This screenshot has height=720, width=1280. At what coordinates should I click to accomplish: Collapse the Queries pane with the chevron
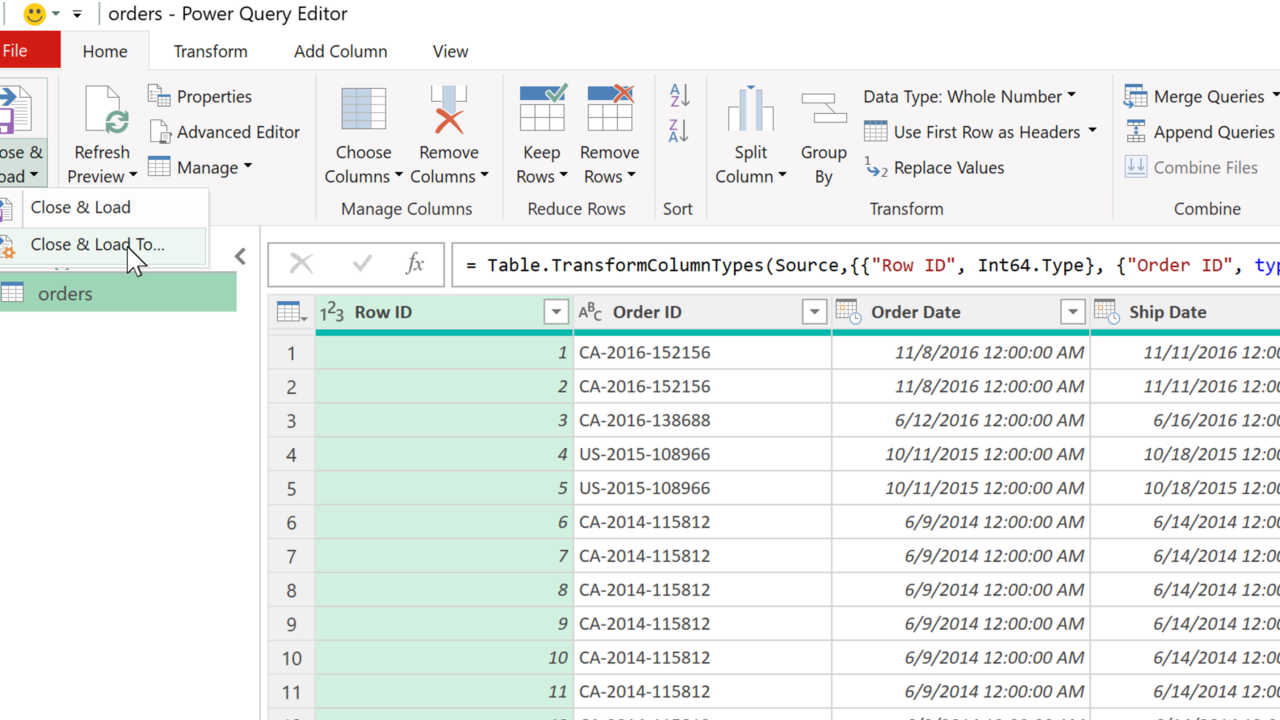pyautogui.click(x=240, y=257)
